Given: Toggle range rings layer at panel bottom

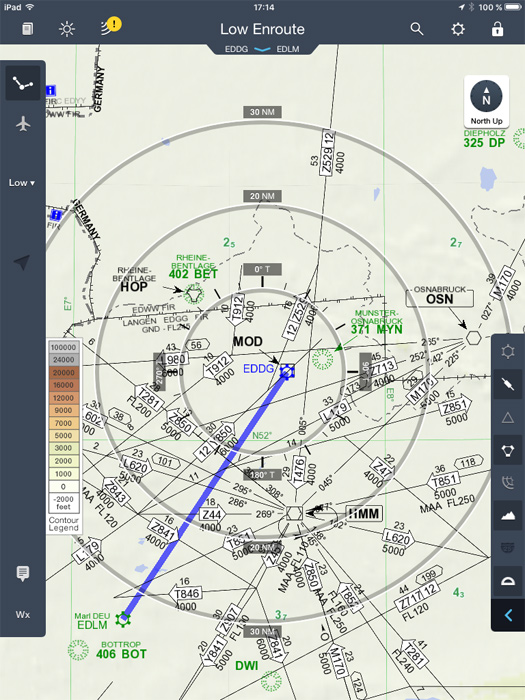Looking at the screenshot, I should click(x=508, y=581).
